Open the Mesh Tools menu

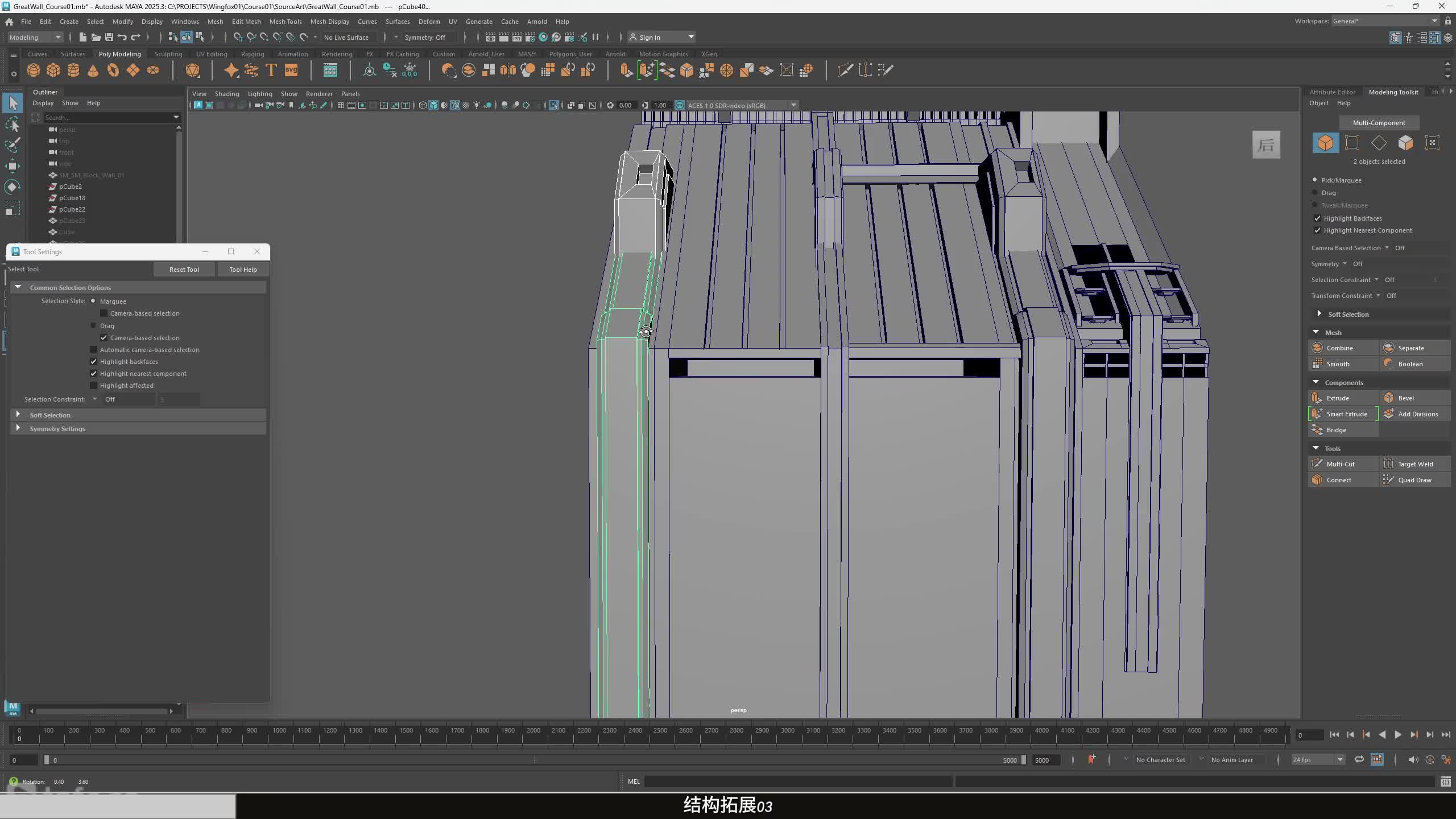[x=285, y=22]
